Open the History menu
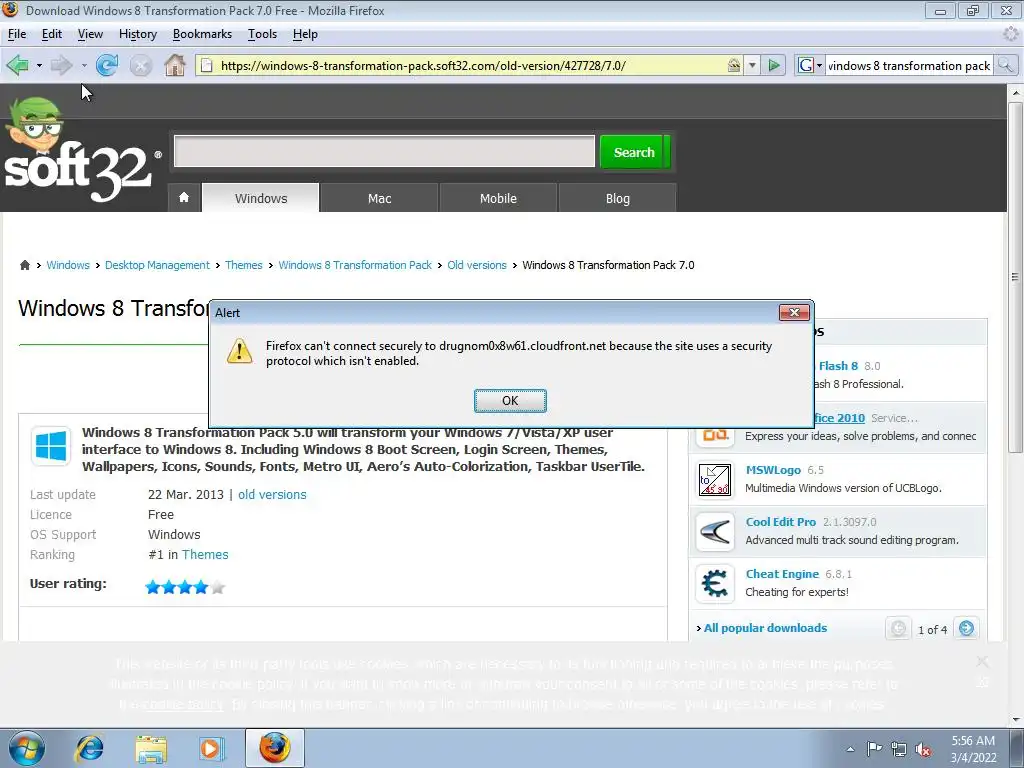 coord(138,34)
